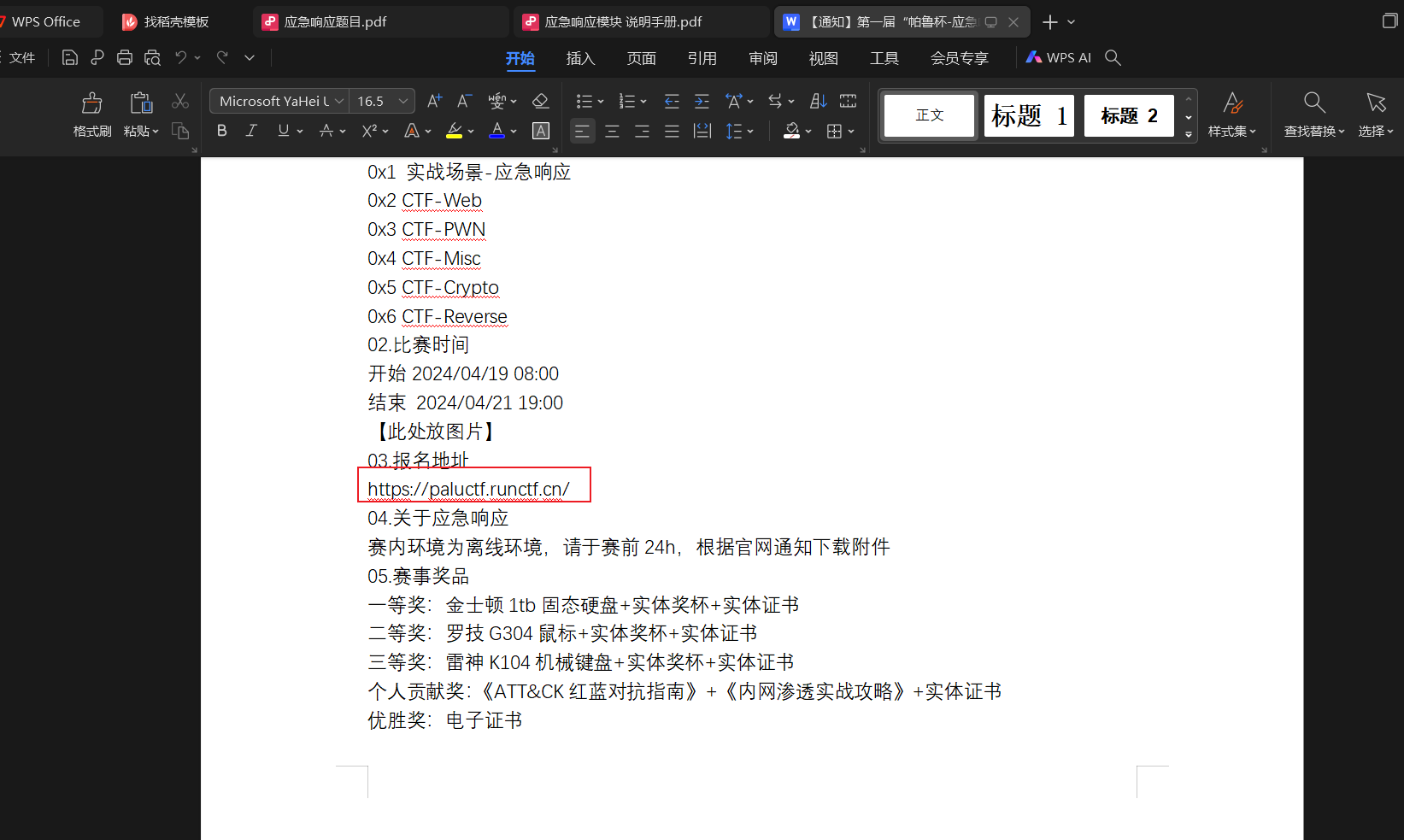Click the Clear formatting eraser icon
1404x840 pixels.
click(540, 101)
